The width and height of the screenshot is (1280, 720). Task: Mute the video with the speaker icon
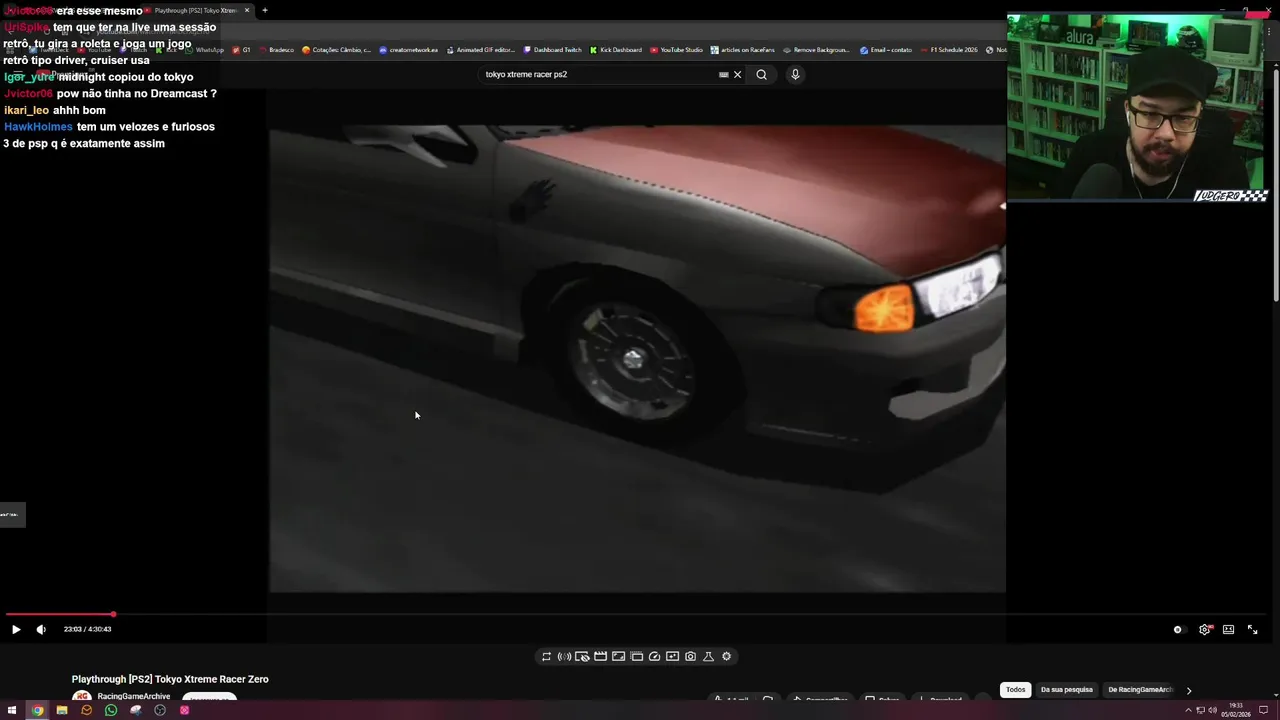coord(41,629)
